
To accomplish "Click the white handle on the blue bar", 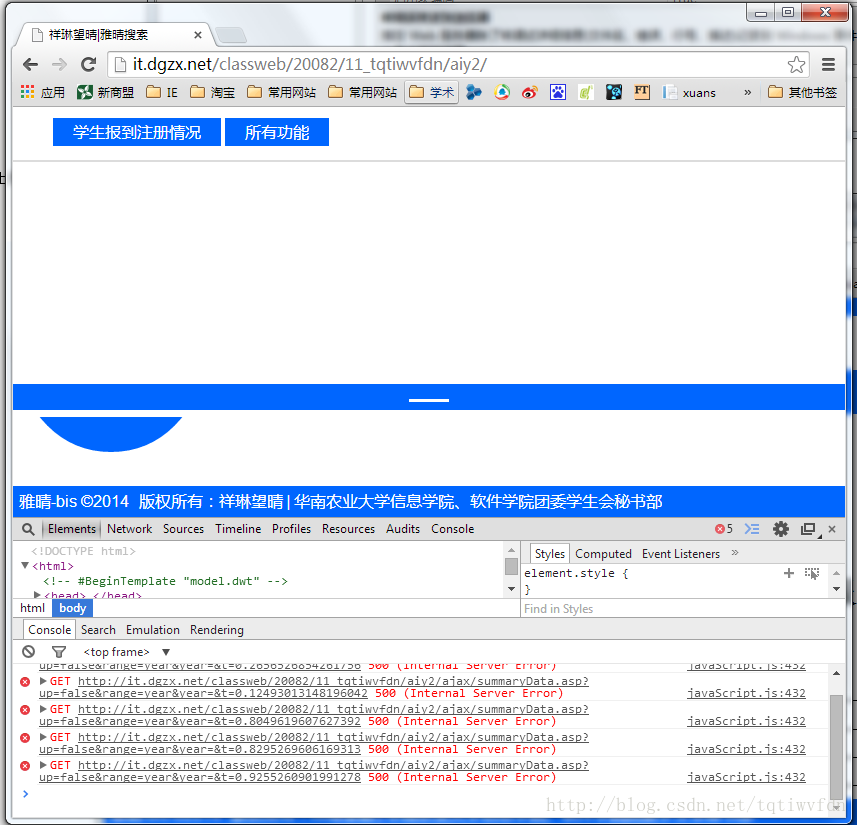I will pyautogui.click(x=428, y=400).
